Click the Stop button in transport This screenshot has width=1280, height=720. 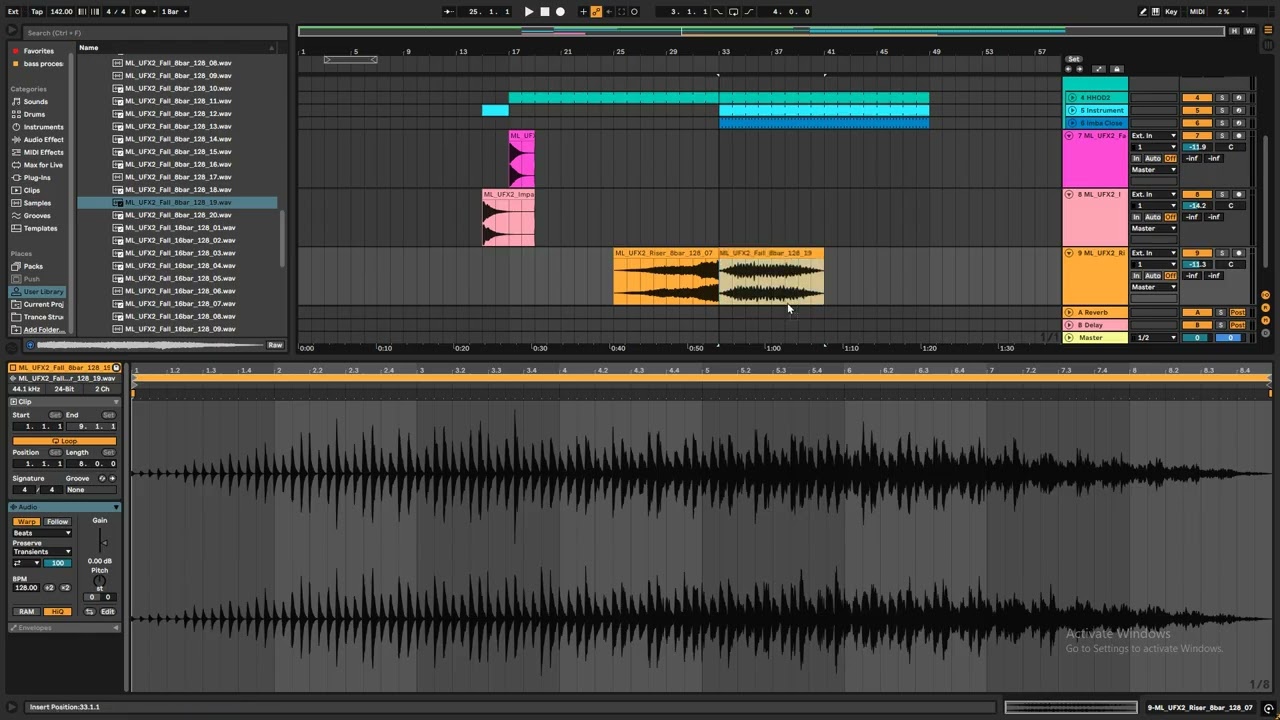point(544,12)
